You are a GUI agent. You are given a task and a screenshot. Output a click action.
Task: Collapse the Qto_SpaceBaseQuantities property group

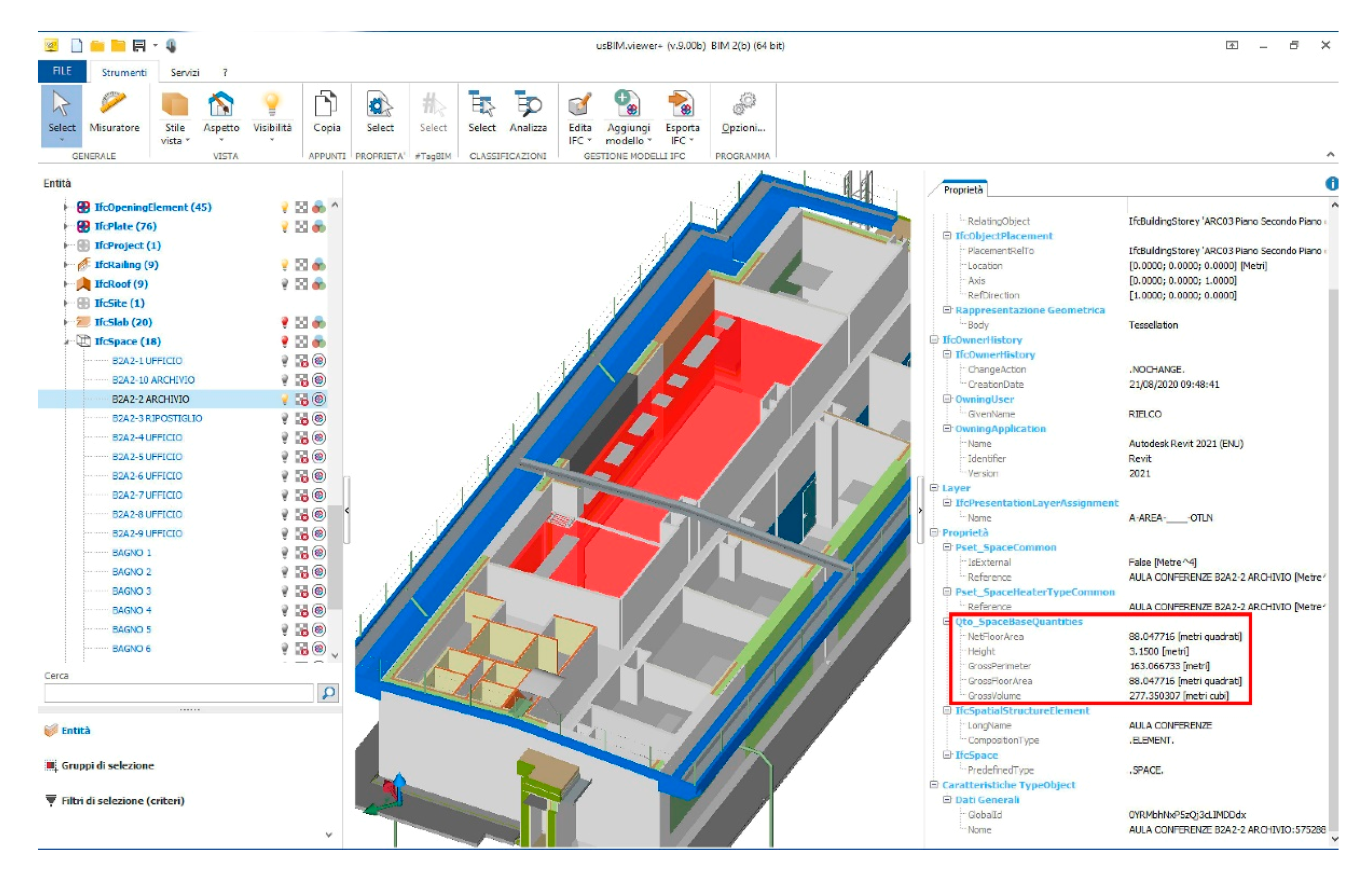pyautogui.click(x=947, y=621)
